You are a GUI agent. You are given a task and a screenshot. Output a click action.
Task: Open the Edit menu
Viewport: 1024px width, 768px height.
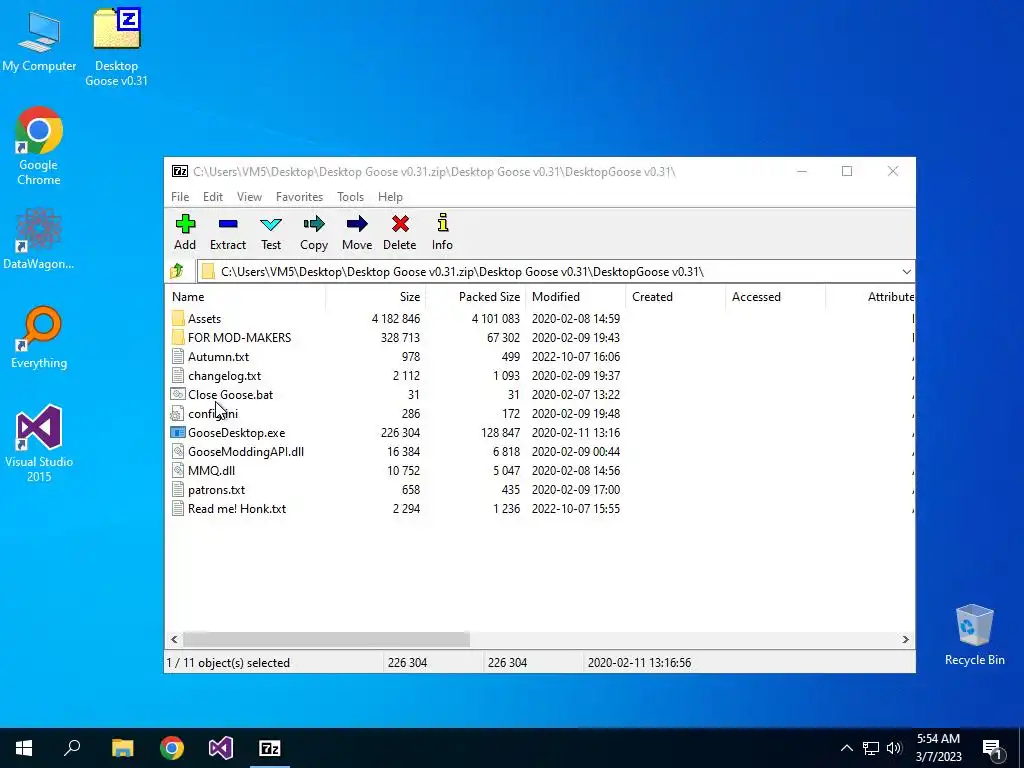pyautogui.click(x=213, y=197)
